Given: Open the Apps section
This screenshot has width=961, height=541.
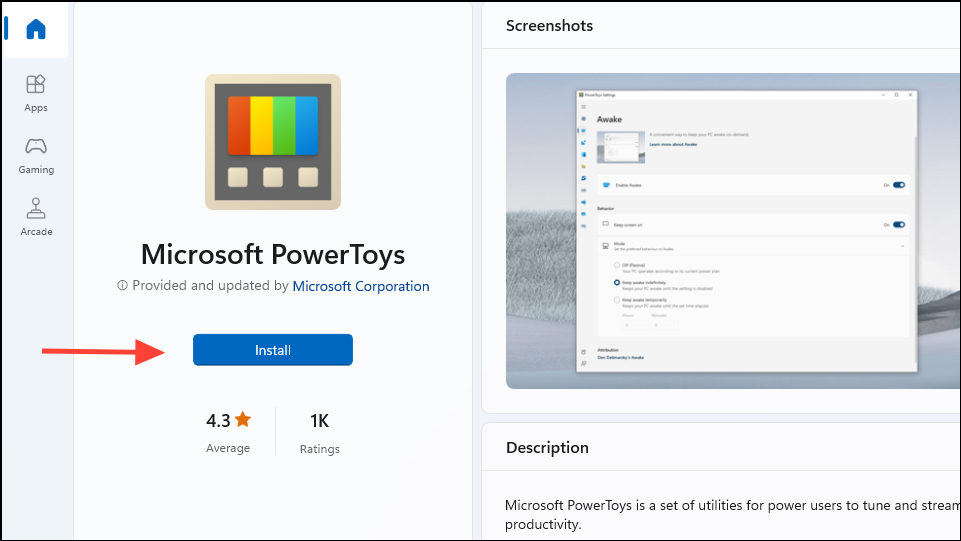Looking at the screenshot, I should point(36,93).
